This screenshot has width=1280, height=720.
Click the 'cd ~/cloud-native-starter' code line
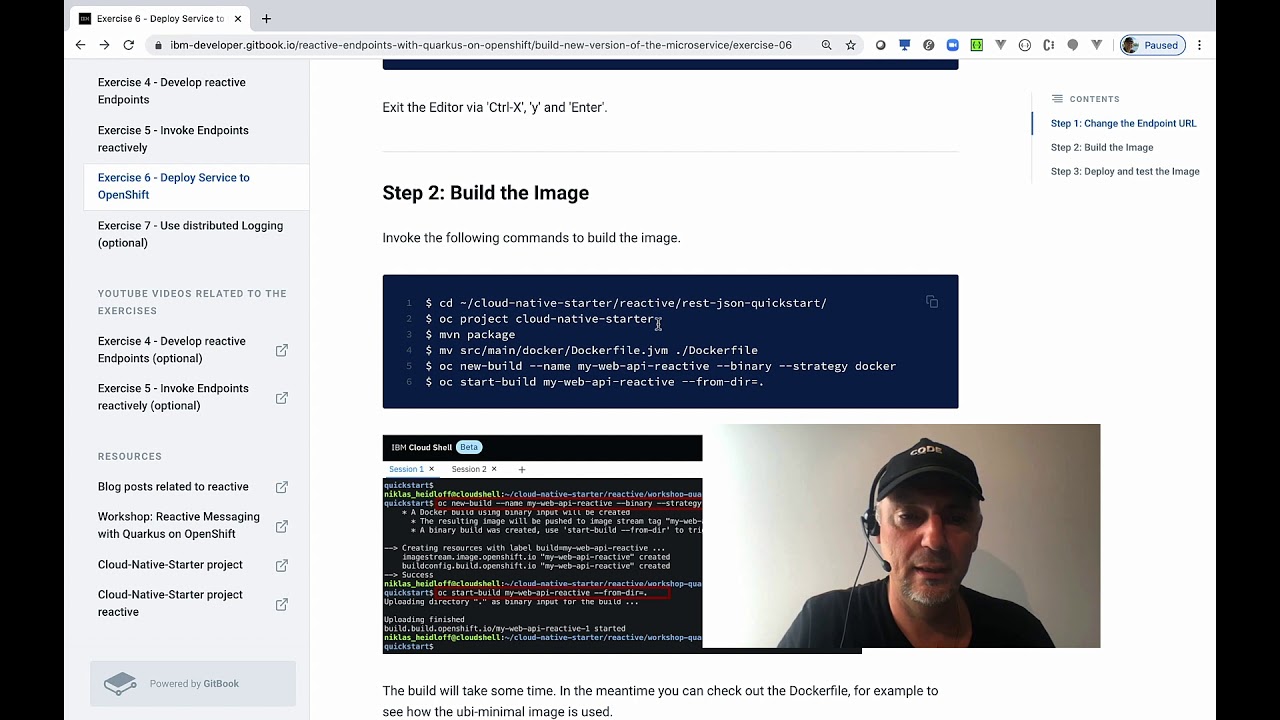626,303
